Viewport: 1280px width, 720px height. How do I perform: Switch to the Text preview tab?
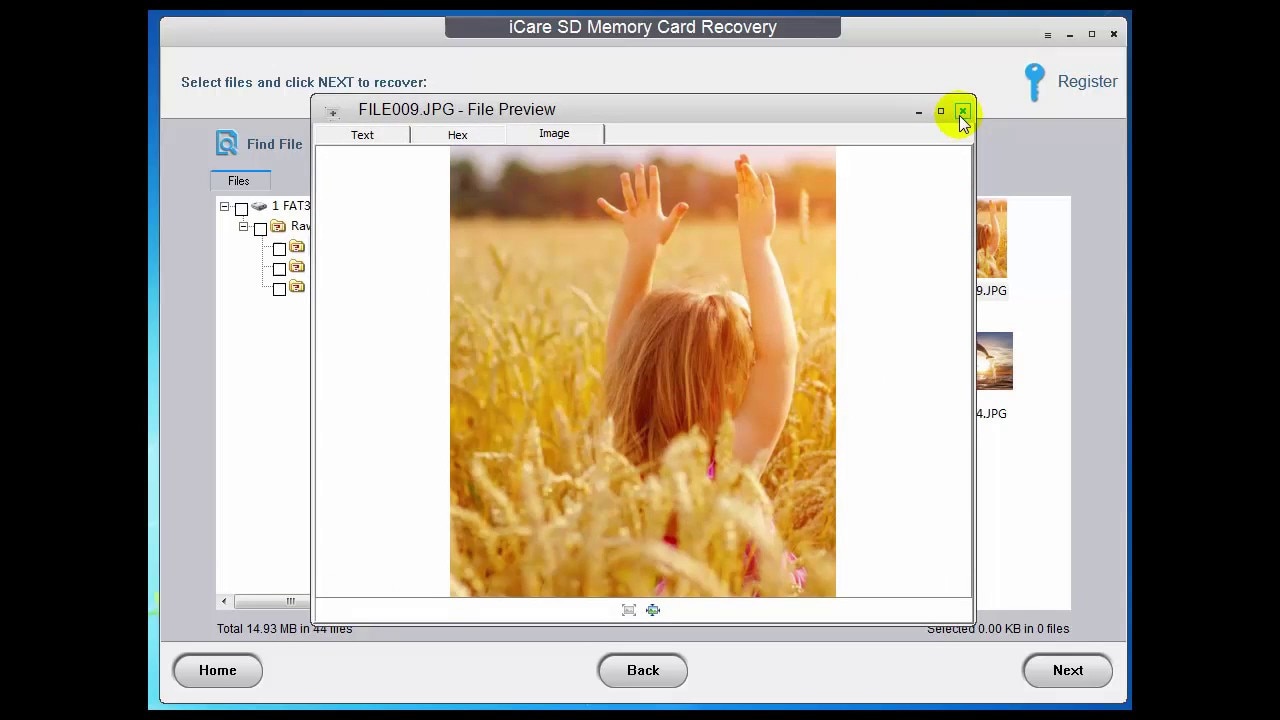(362, 135)
